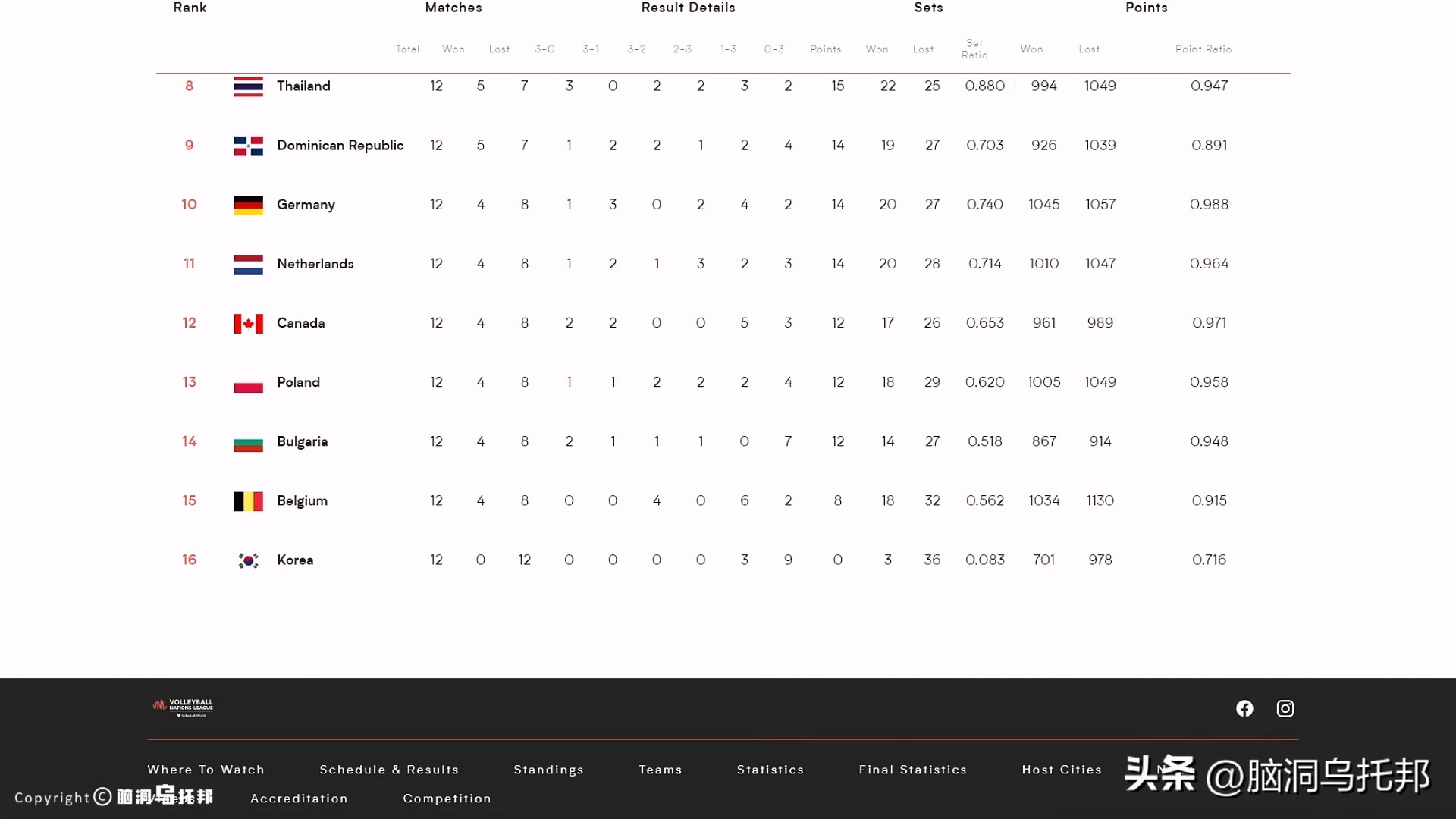Select the Poland team name
The image size is (1456, 819).
[298, 382]
